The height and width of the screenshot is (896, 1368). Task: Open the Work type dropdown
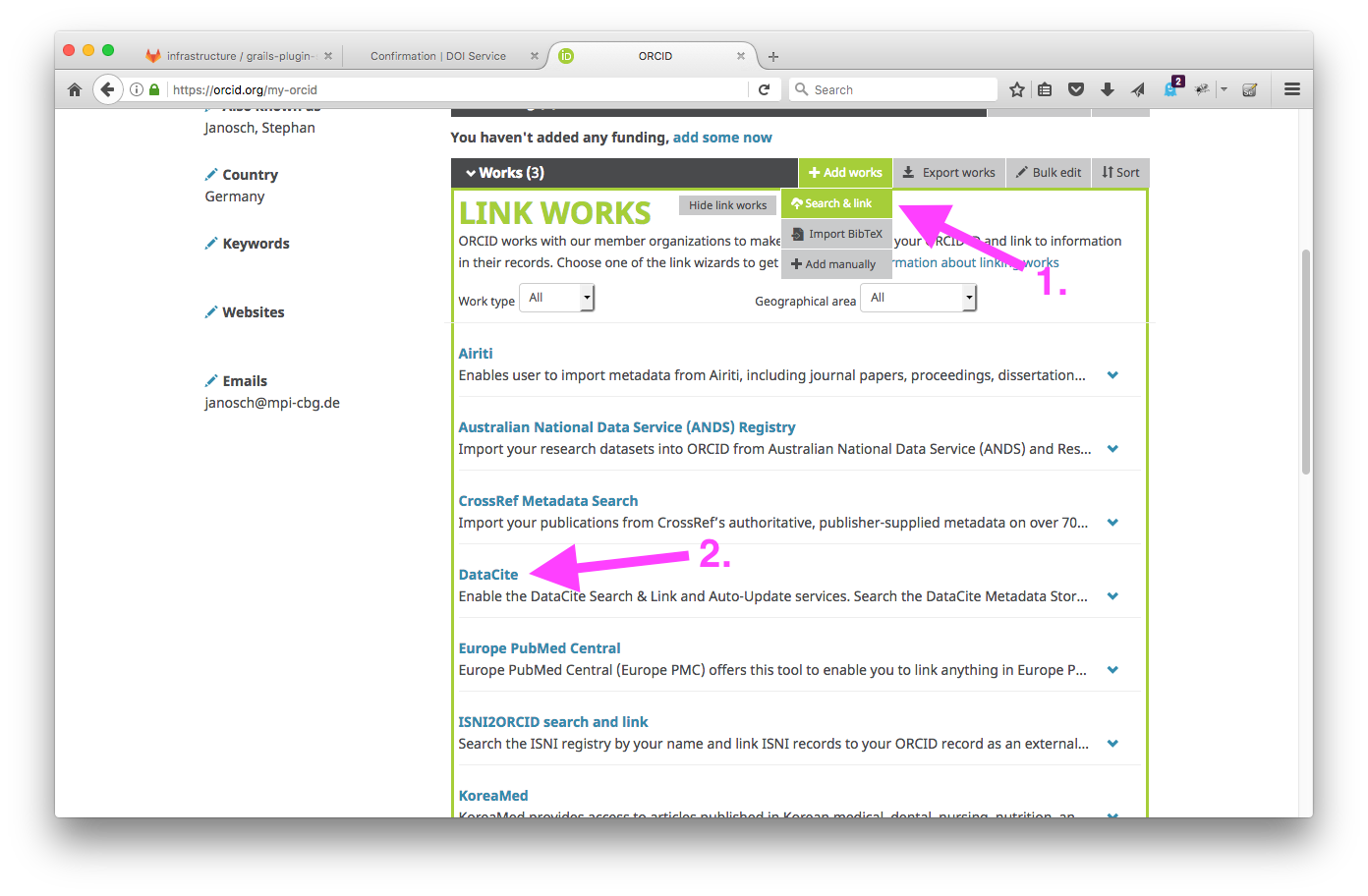pyautogui.click(x=556, y=298)
